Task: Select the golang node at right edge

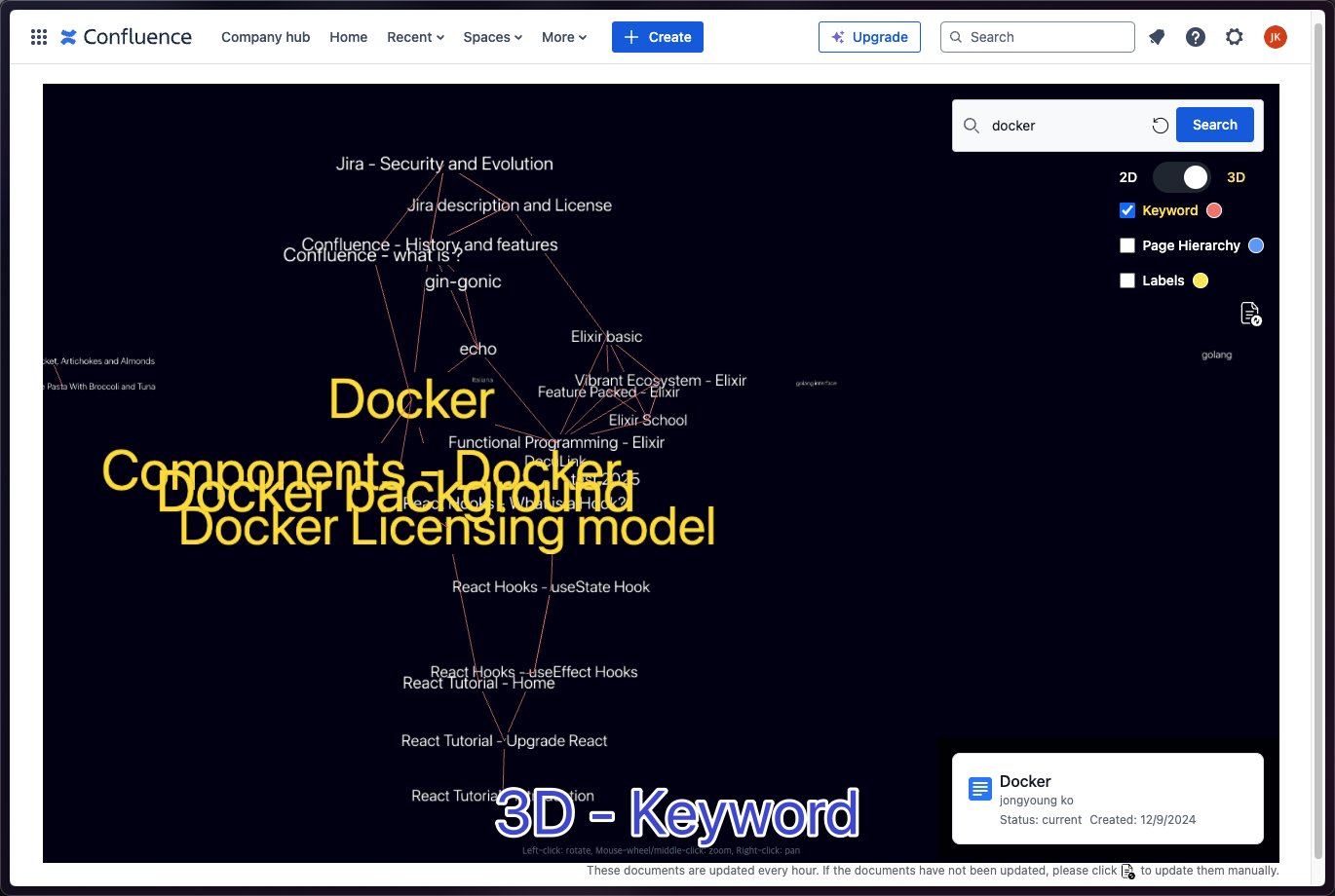Action: pyautogui.click(x=1216, y=355)
